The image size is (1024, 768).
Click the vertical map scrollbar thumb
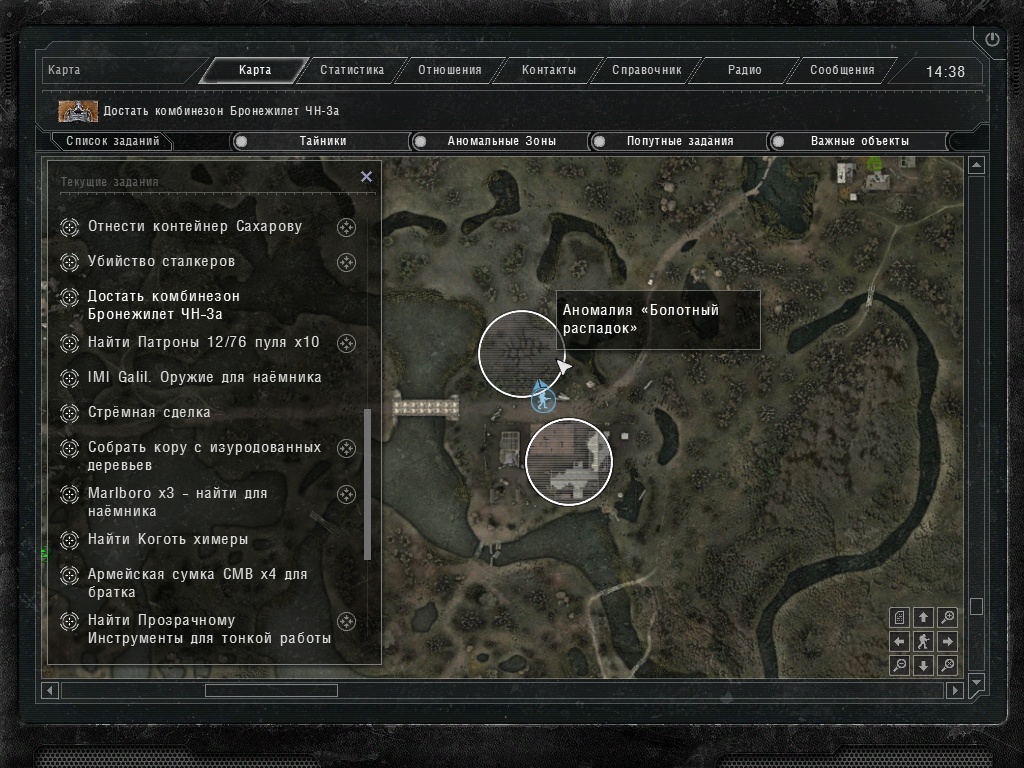[x=976, y=607]
